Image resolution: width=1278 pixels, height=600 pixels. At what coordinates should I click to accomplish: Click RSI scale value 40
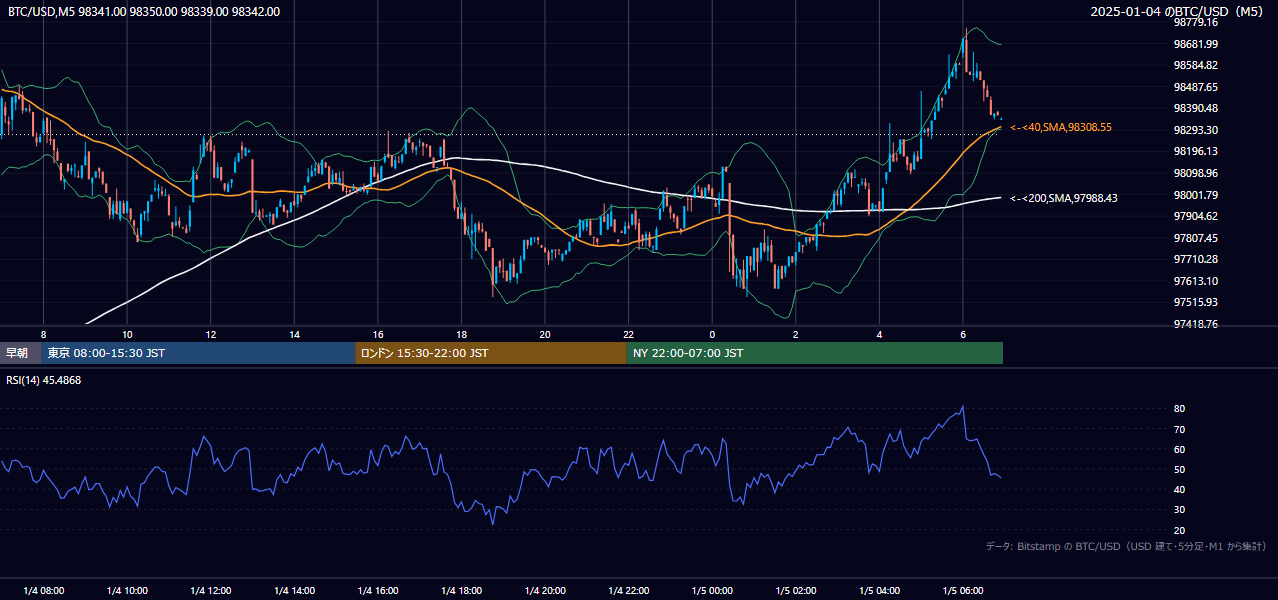pyautogui.click(x=1180, y=489)
